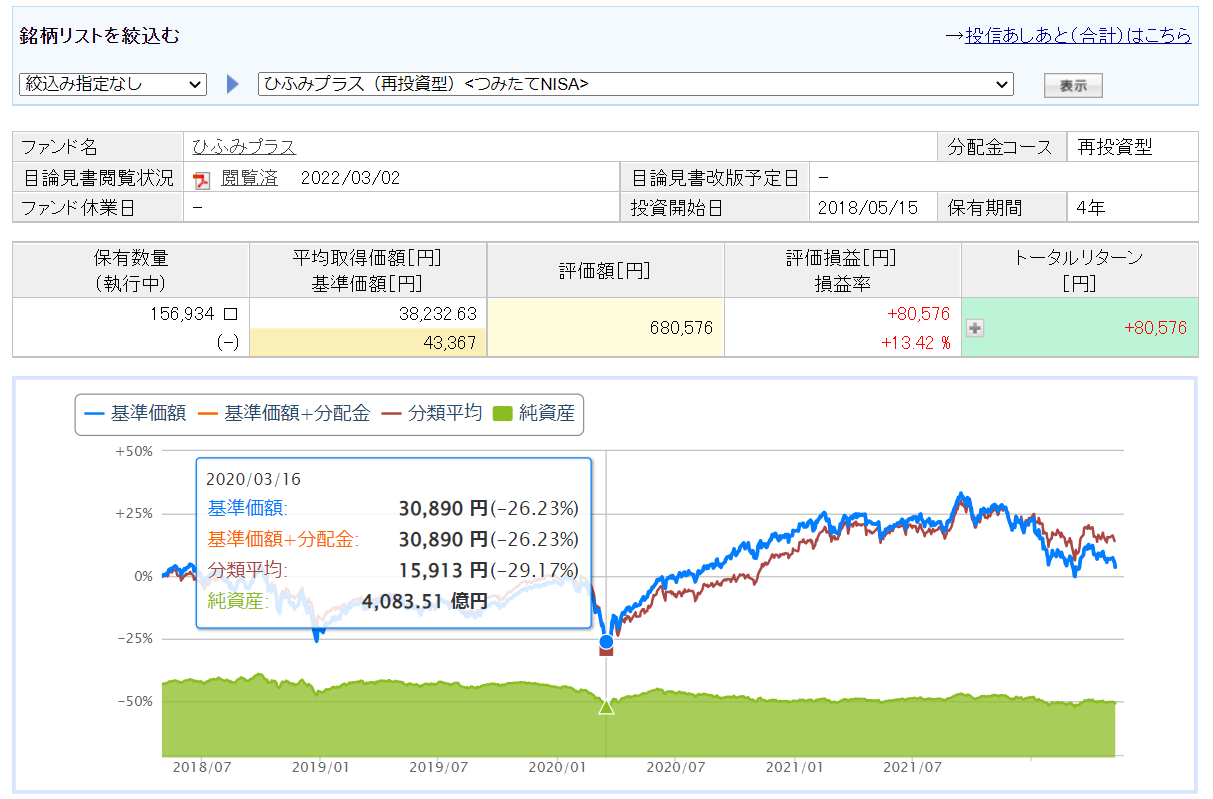Image resolution: width=1213 pixels, height=799 pixels.
Task: Click the white triangle marker on net assets area
Action: [606, 707]
